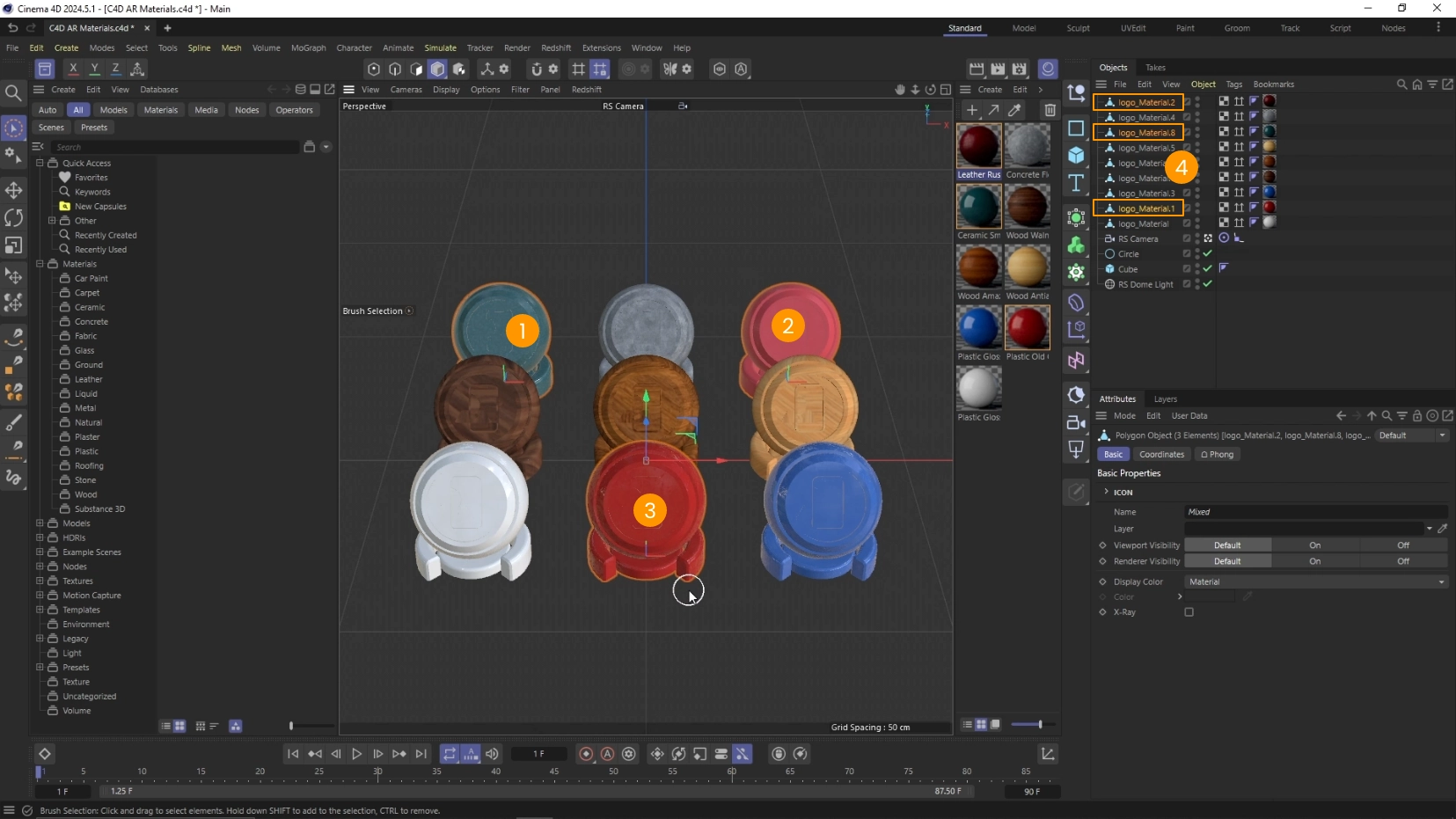Set Renderer Visibility to On
The image size is (1456, 819).
(x=1314, y=561)
